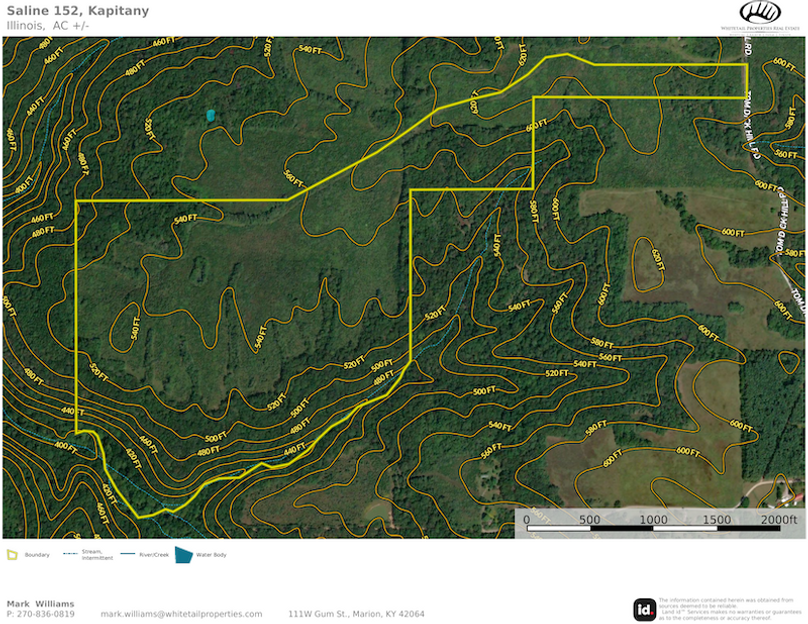This screenshot has height=624, width=808.
Task: Click the phone number 270-836-0819
Action: pos(41,614)
